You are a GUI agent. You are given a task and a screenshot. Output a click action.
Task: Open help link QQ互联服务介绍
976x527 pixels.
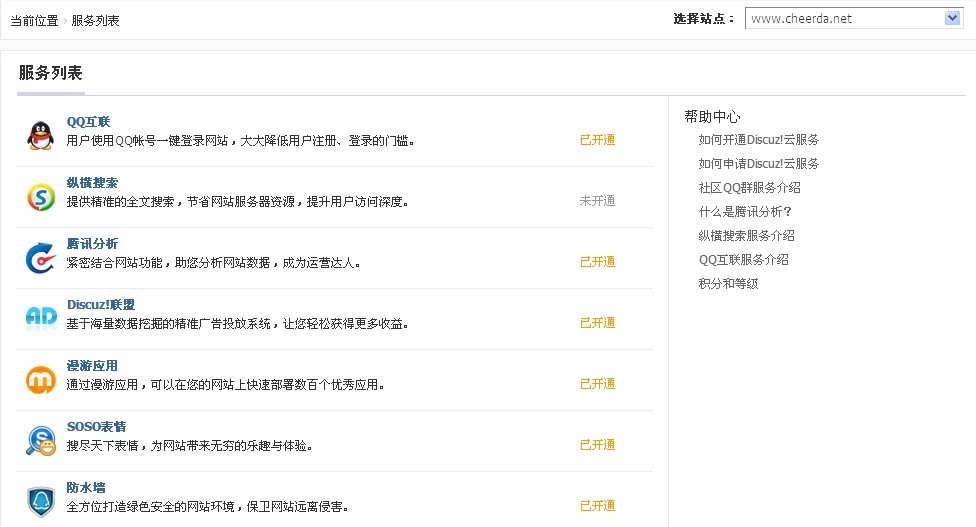pos(744,260)
